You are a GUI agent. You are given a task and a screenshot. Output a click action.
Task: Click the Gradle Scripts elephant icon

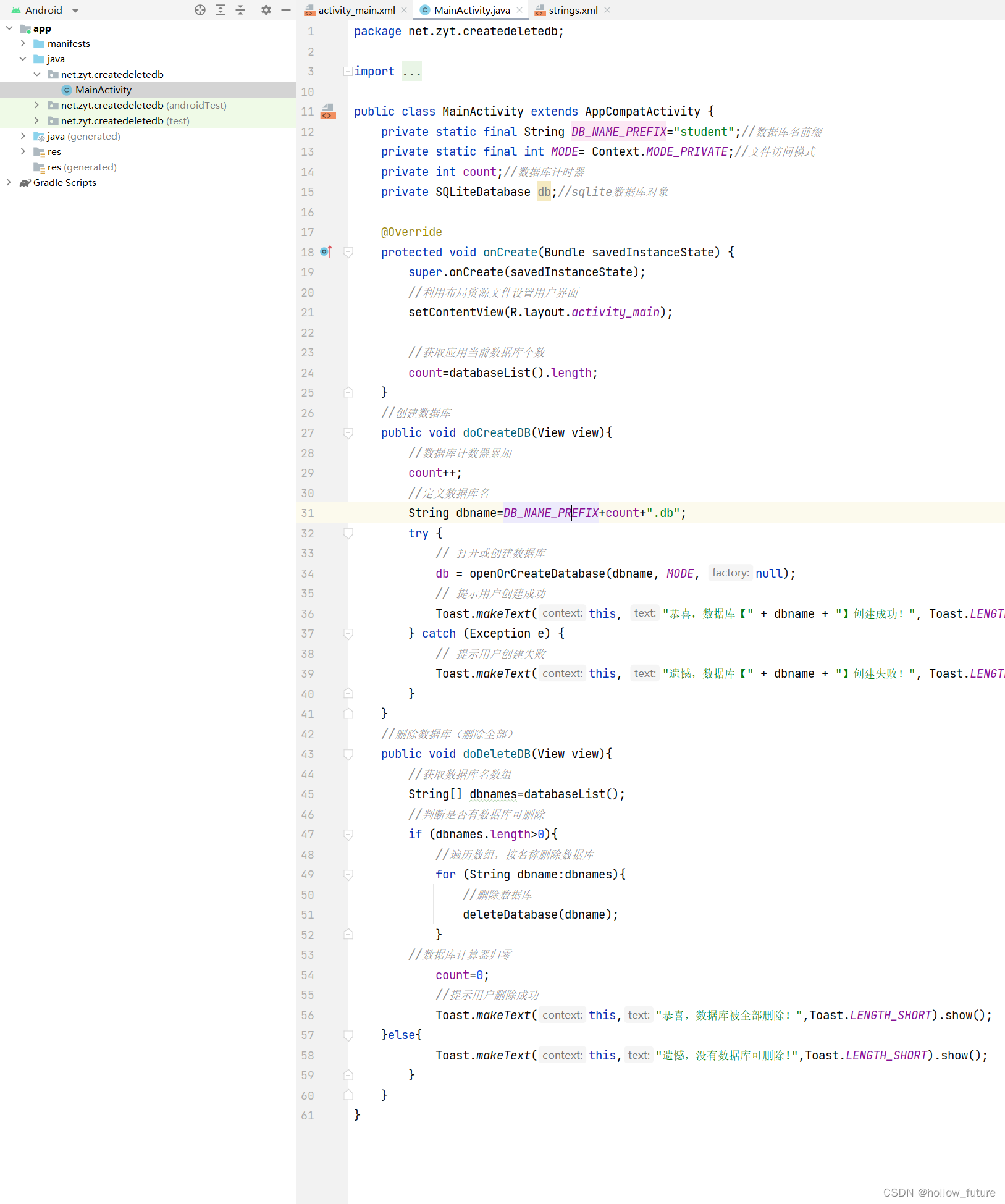25,183
